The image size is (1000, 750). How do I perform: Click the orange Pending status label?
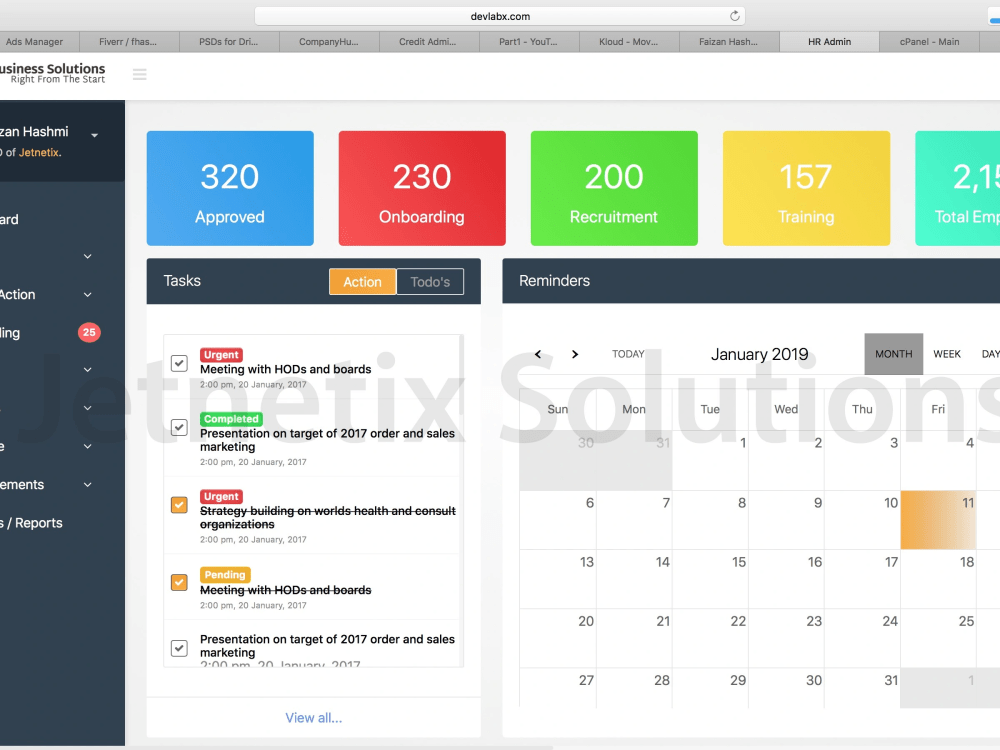224,575
